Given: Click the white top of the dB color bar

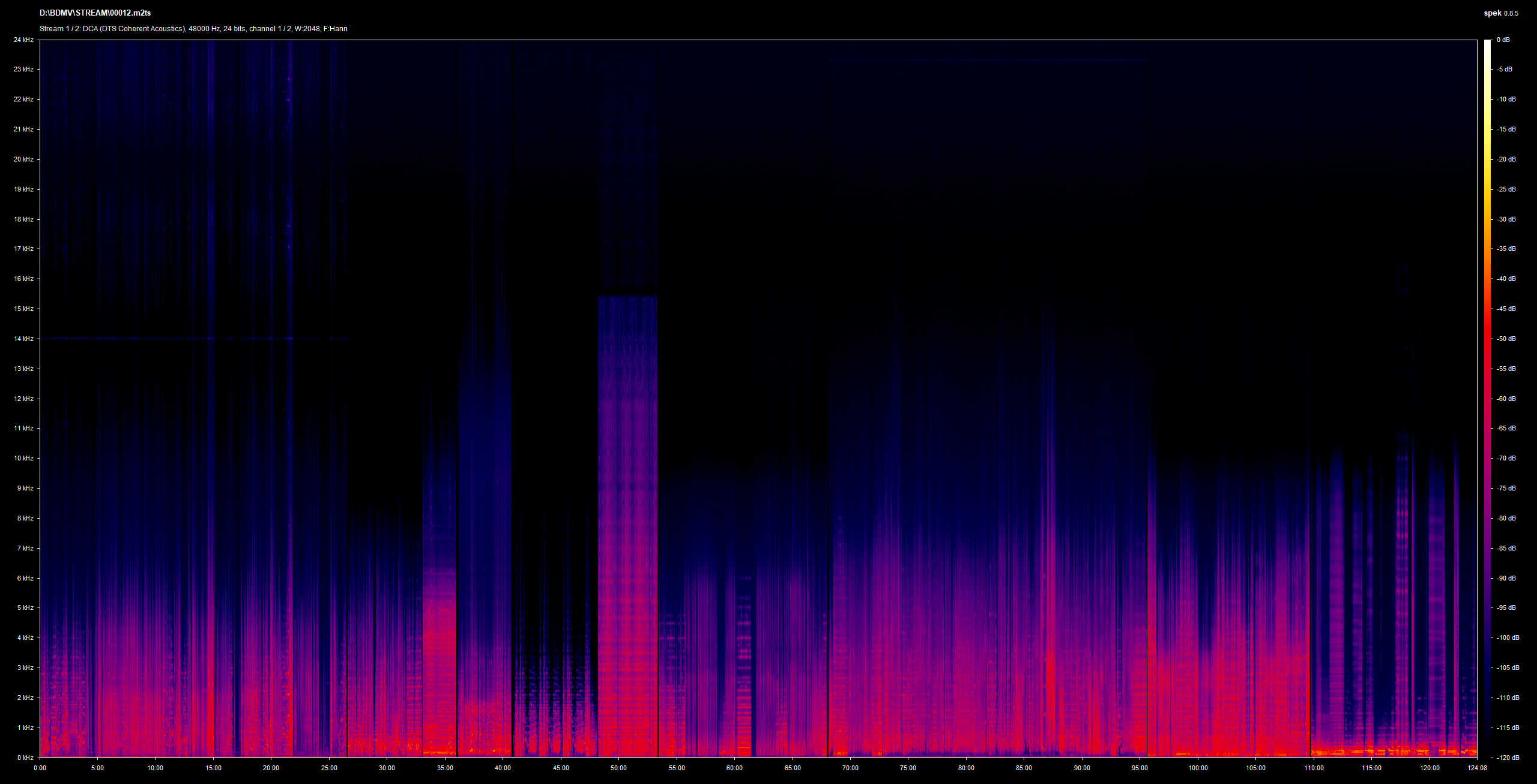Looking at the screenshot, I should tap(1487, 43).
